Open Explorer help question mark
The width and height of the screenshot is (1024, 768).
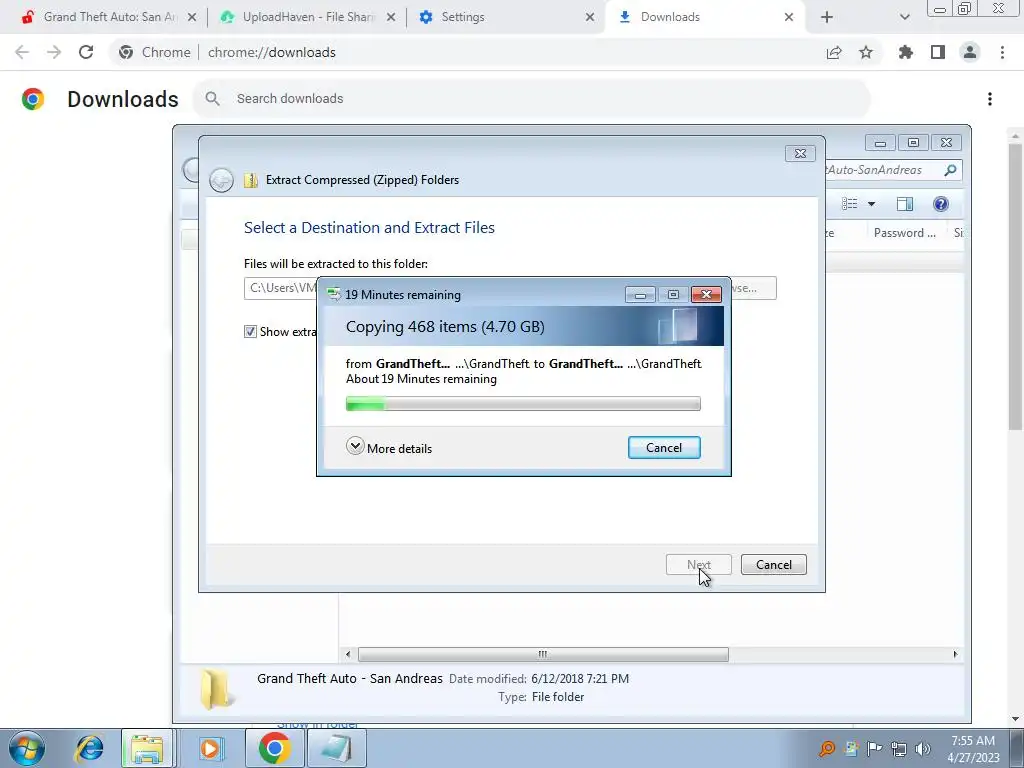tap(940, 204)
